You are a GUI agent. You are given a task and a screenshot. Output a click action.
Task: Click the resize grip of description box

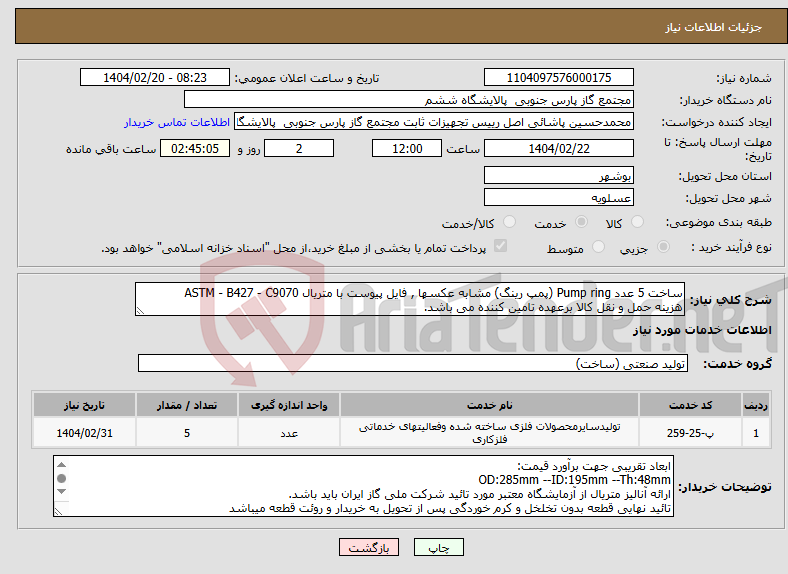pos(140,311)
